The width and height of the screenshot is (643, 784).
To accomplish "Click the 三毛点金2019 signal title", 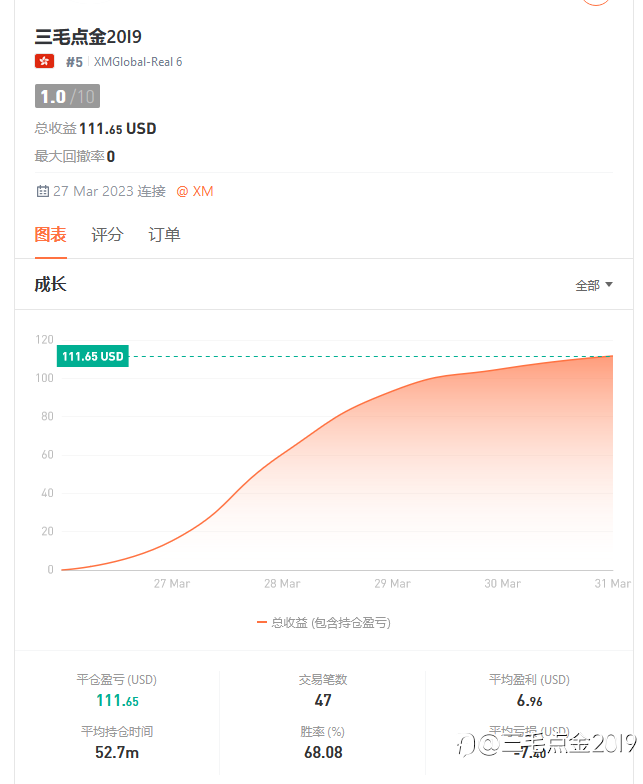I will click(x=88, y=37).
